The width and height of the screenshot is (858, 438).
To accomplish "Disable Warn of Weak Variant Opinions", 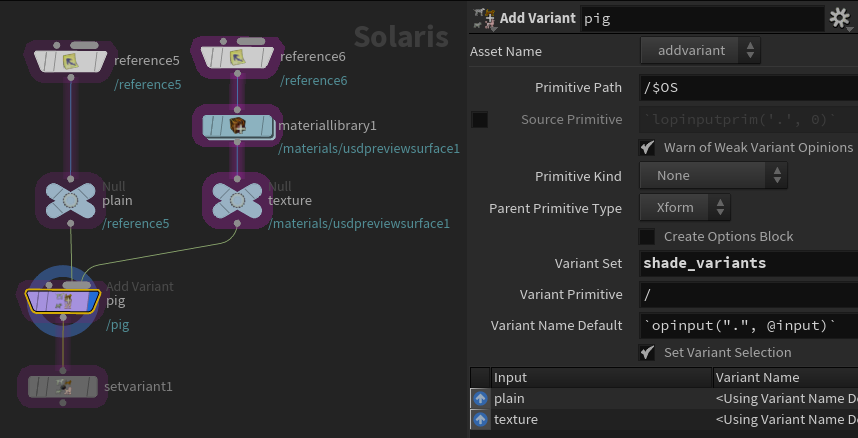I will (647, 147).
